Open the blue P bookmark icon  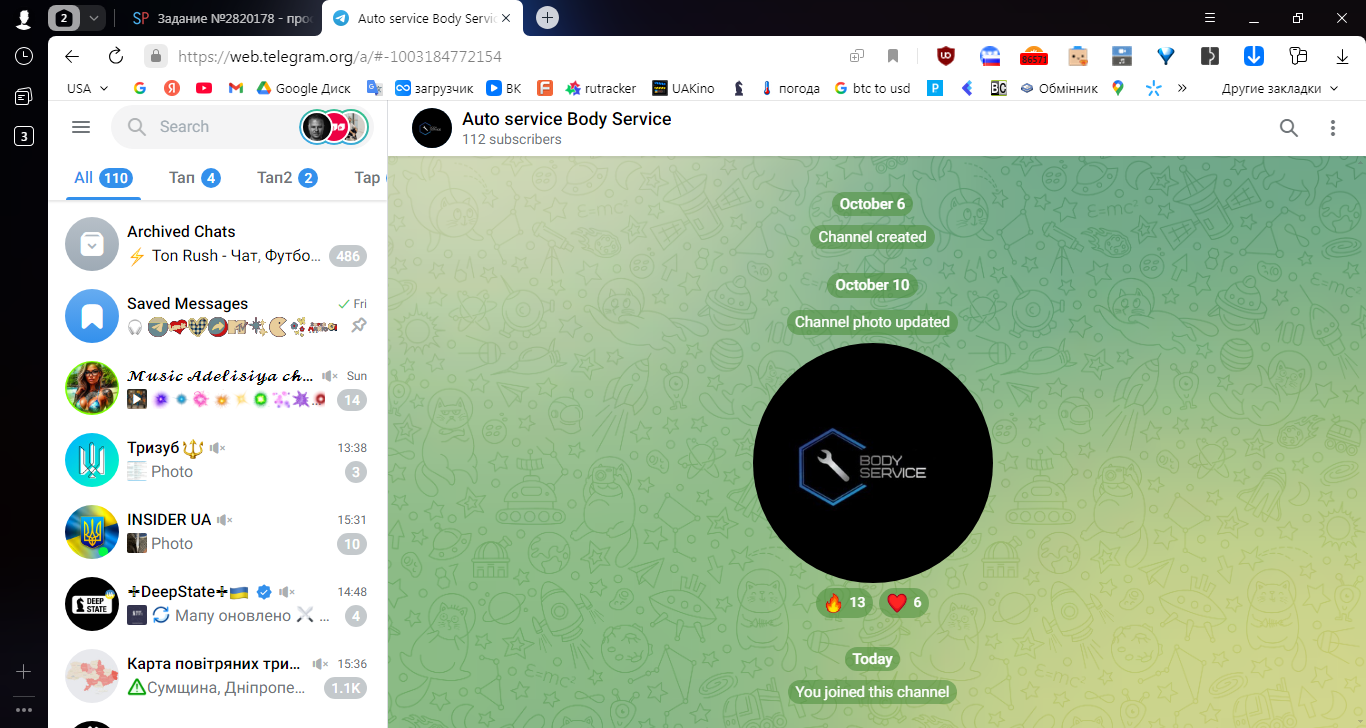click(x=935, y=88)
